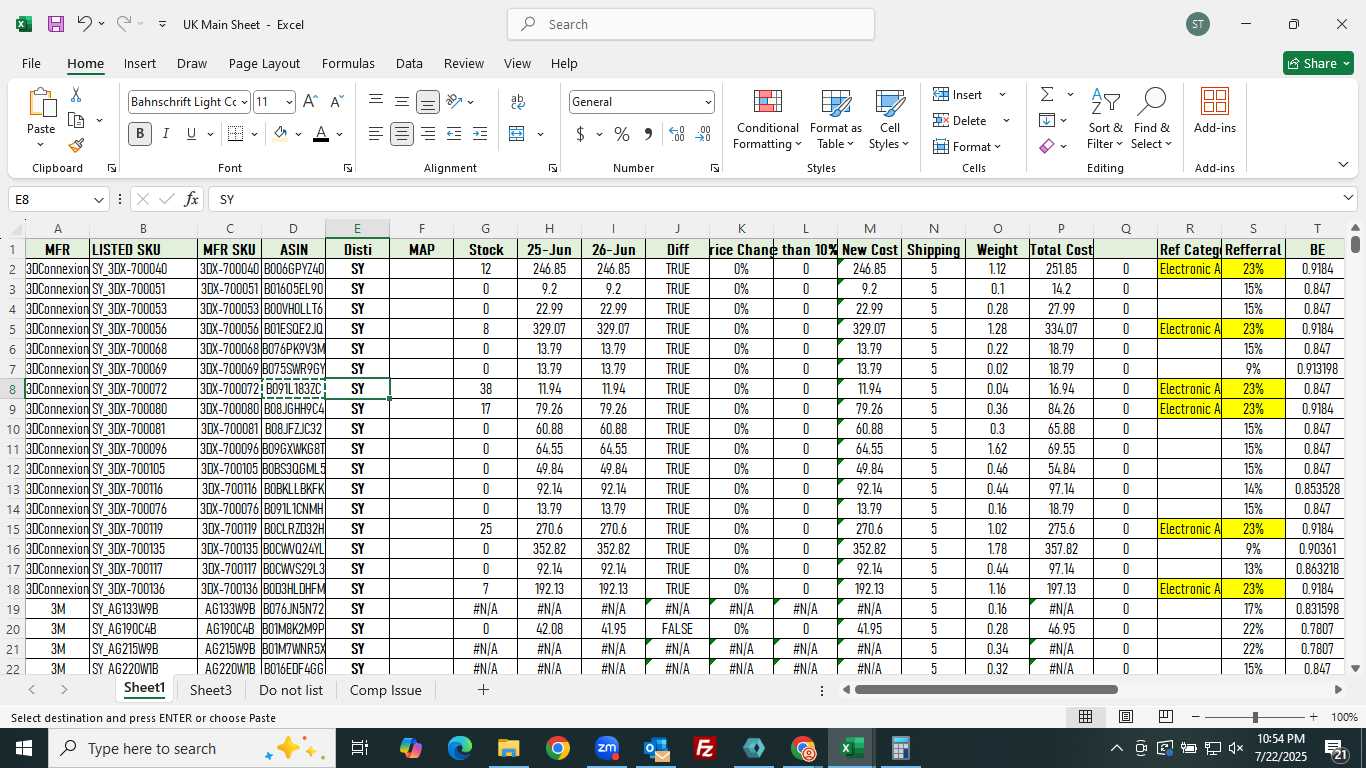Open the Delete cells dropdown arrow
The height and width of the screenshot is (768, 1366).
pyautogui.click(x=1006, y=121)
